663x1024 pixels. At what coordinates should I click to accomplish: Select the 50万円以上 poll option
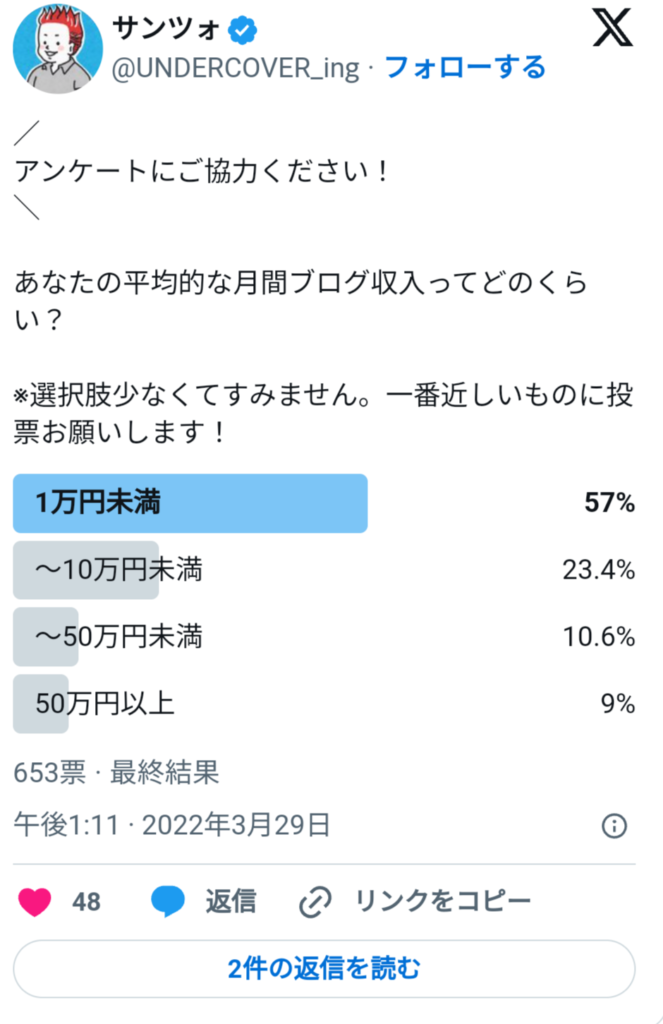click(x=324, y=704)
